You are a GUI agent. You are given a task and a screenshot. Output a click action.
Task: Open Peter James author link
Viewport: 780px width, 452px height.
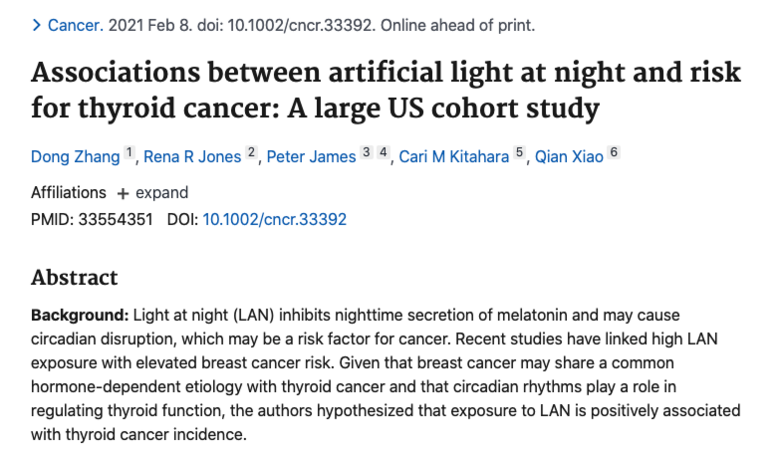(311, 157)
